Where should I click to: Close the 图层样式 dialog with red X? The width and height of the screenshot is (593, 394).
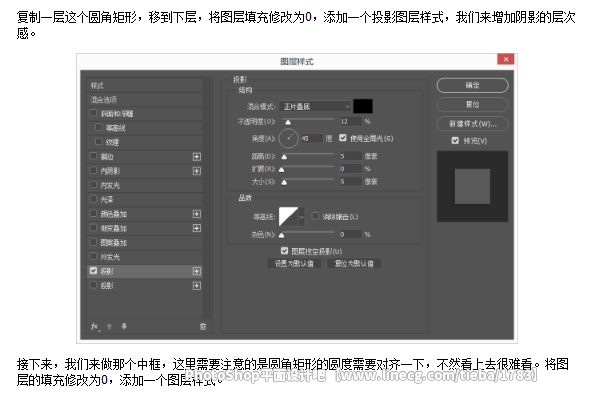point(506,59)
